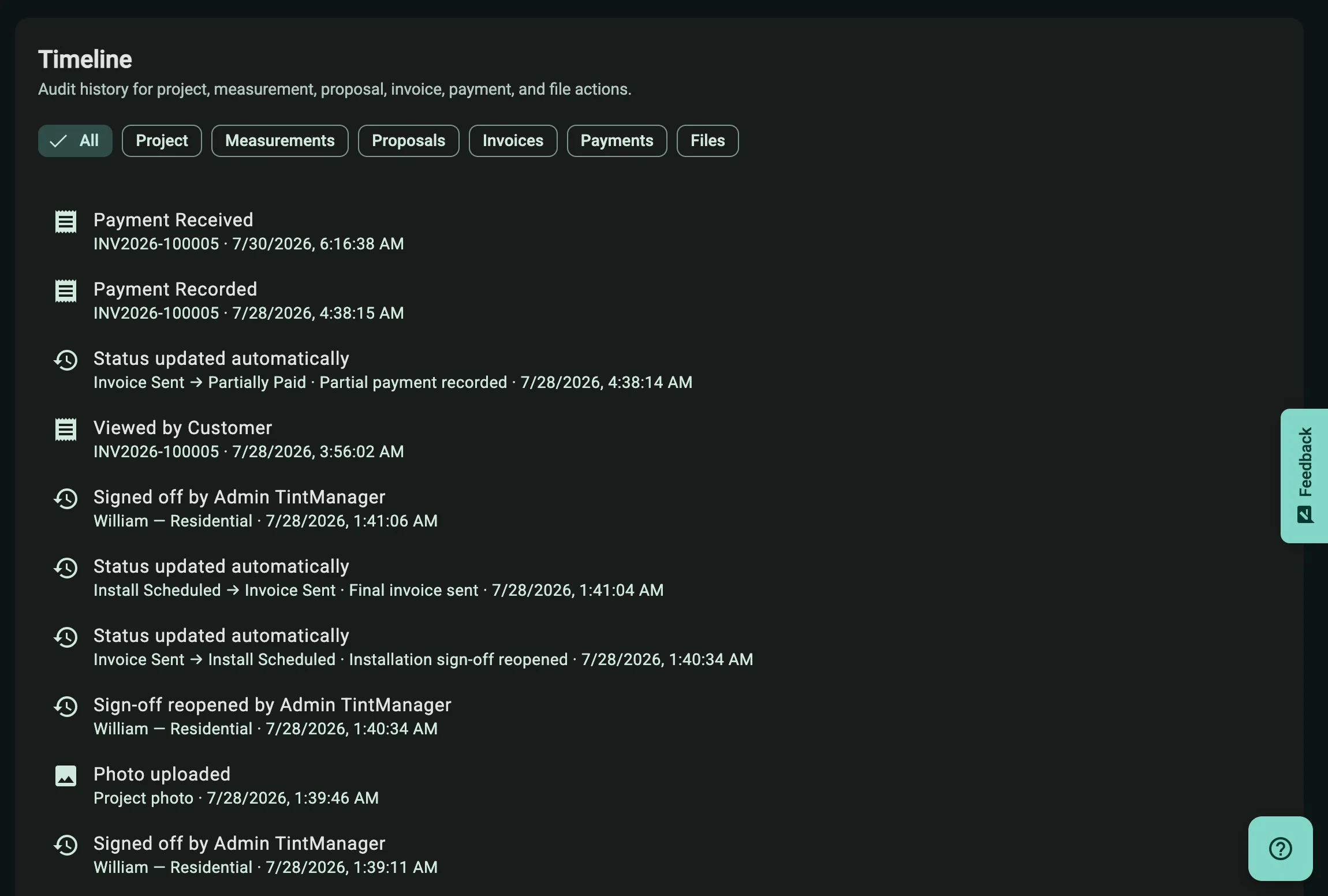This screenshot has height=896, width=1328.
Task: Filter timeline by Payments
Action: coord(617,141)
